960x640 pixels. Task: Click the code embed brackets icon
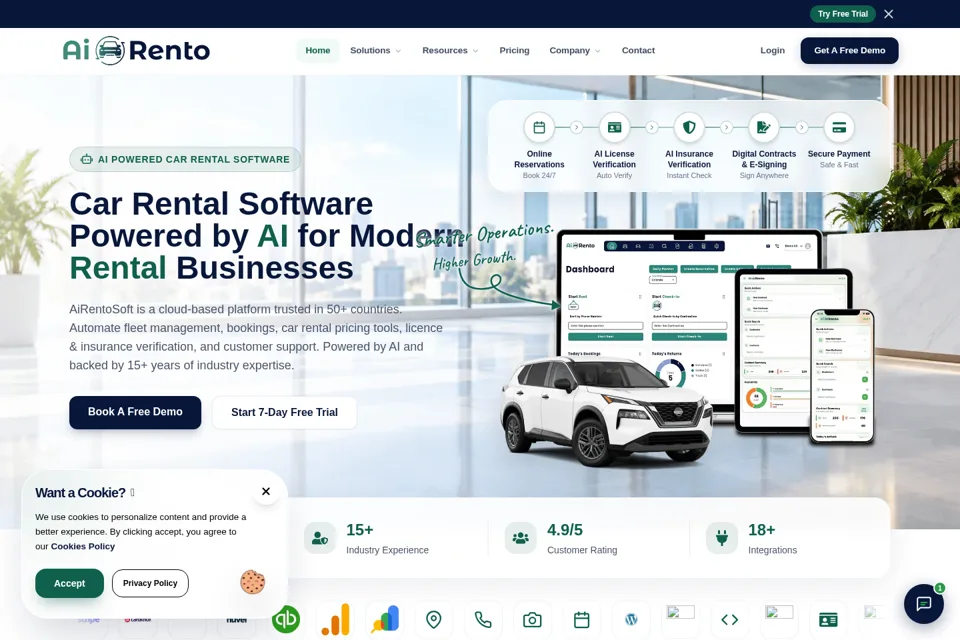coord(729,620)
